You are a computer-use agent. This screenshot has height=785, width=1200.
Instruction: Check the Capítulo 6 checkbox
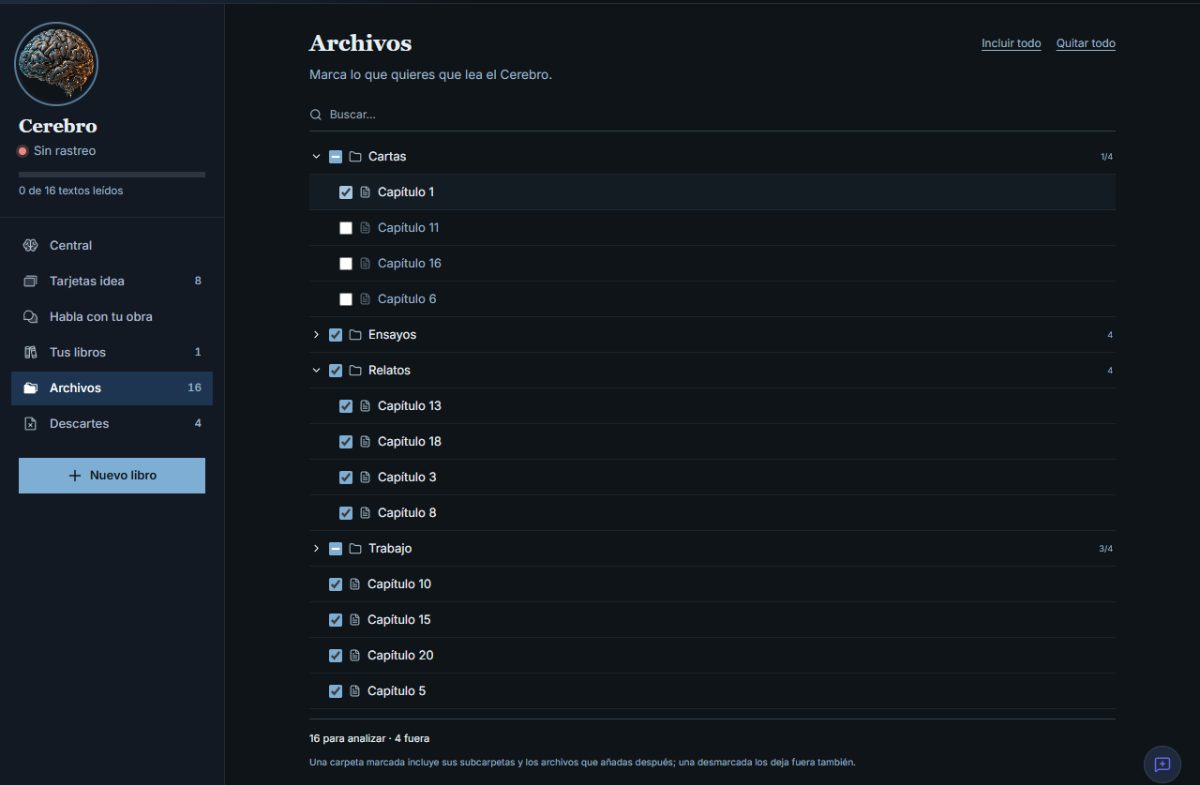point(346,299)
